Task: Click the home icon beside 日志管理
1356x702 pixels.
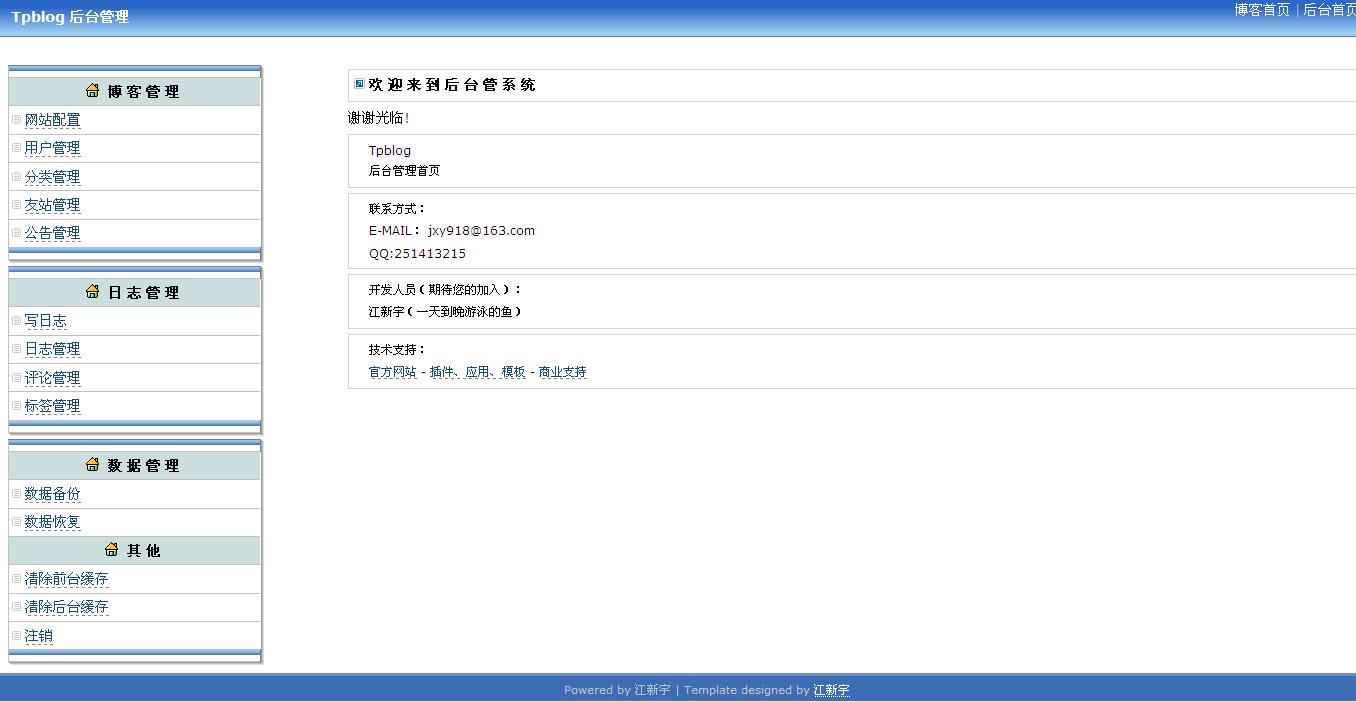Action: point(93,292)
